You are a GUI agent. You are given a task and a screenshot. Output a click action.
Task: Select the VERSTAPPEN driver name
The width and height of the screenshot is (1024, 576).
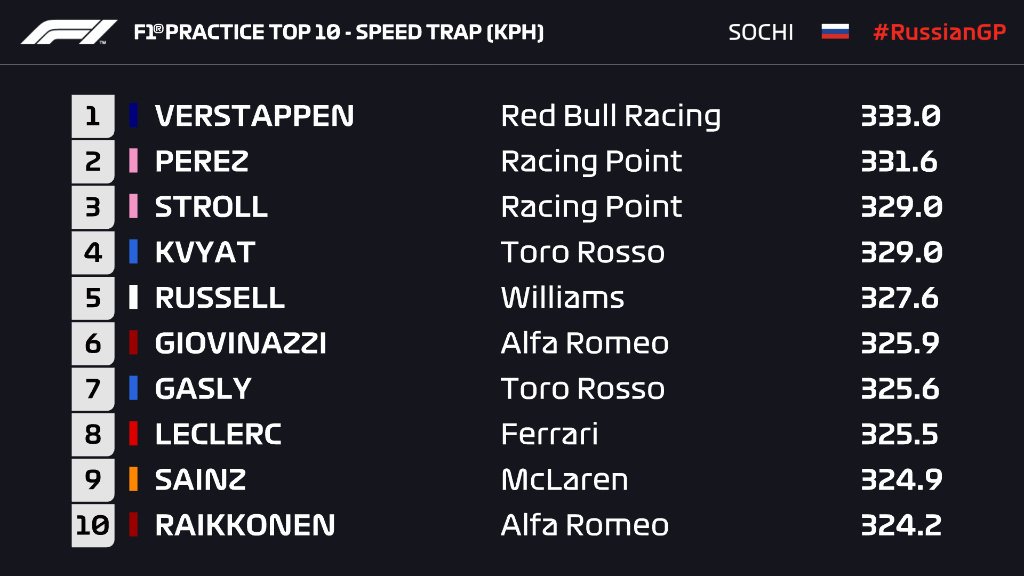coord(255,116)
